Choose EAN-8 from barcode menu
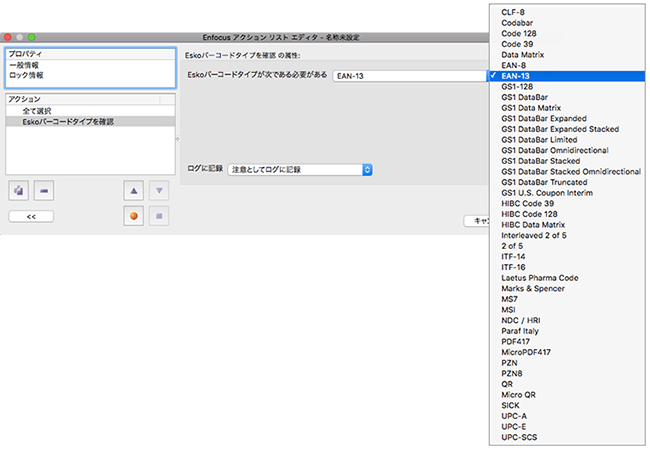This screenshot has height=450, width=650. (567, 65)
